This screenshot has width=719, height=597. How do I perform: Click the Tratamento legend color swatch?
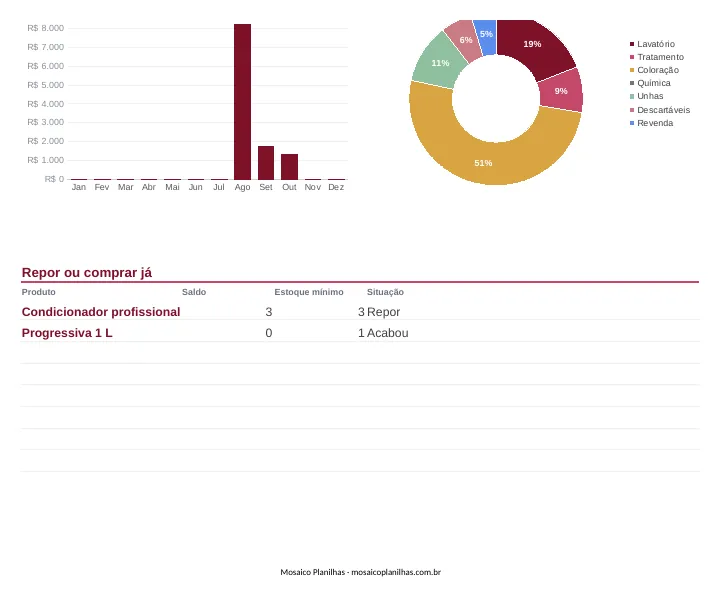point(632,57)
